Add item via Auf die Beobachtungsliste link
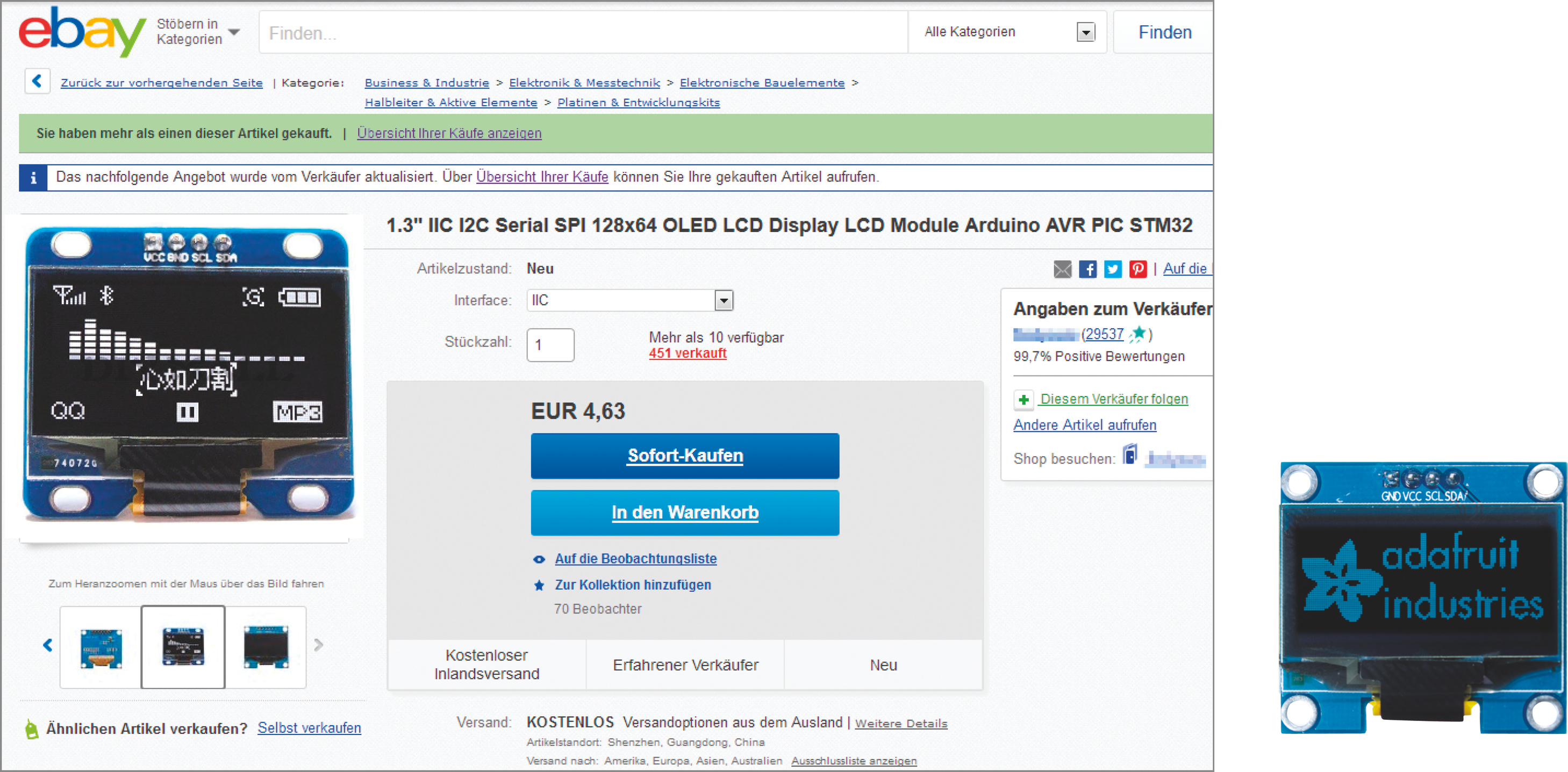The width and height of the screenshot is (1568, 772). click(x=635, y=559)
